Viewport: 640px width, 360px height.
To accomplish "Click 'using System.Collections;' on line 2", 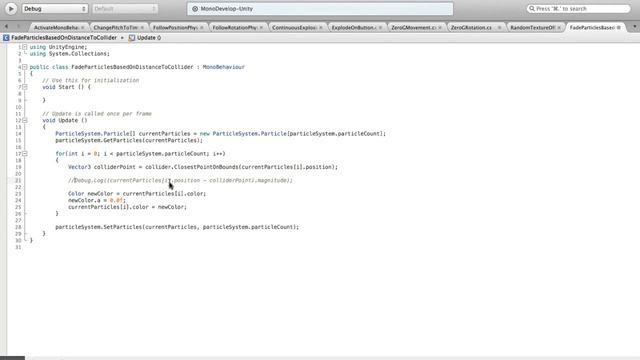I will [69, 53].
